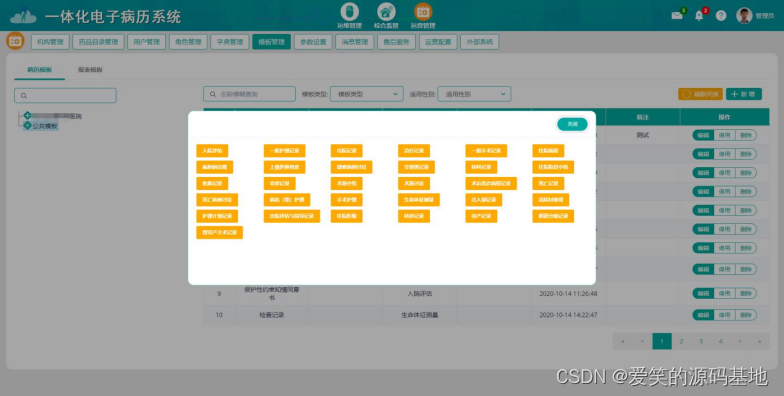
Task: Open the 参数设置 menu
Action: [313, 42]
